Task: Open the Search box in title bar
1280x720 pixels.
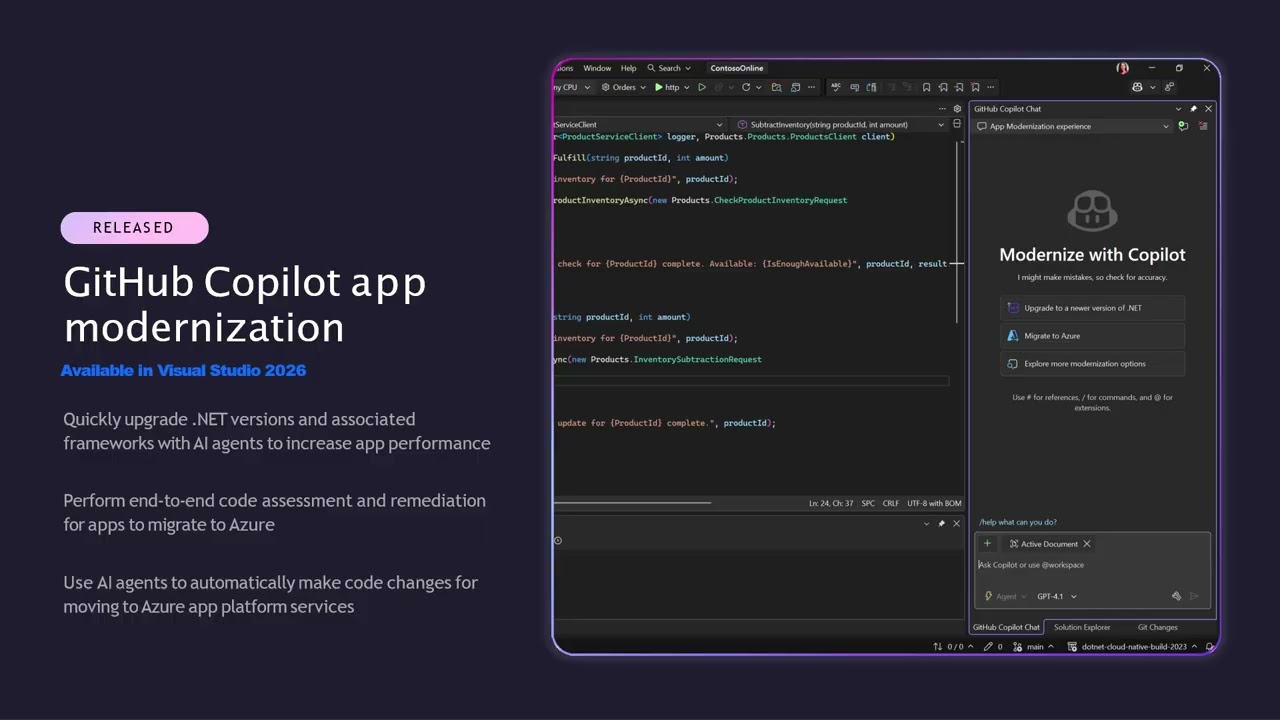Action: 669,68
